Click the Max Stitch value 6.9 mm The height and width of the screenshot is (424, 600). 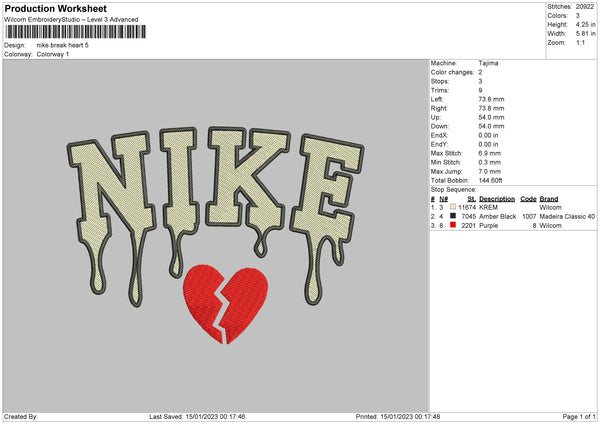[x=490, y=153]
